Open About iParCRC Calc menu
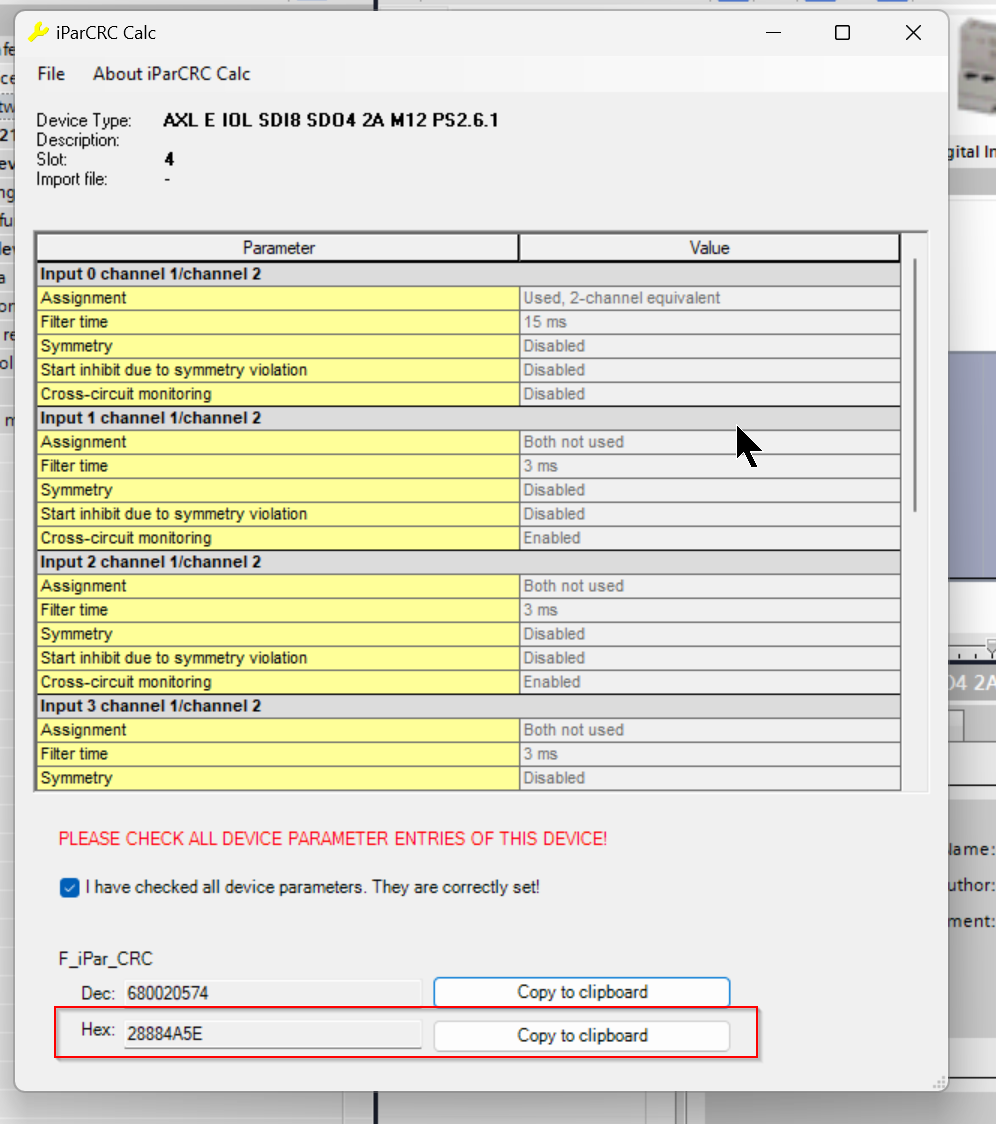This screenshot has height=1124, width=996. pyautogui.click(x=171, y=74)
